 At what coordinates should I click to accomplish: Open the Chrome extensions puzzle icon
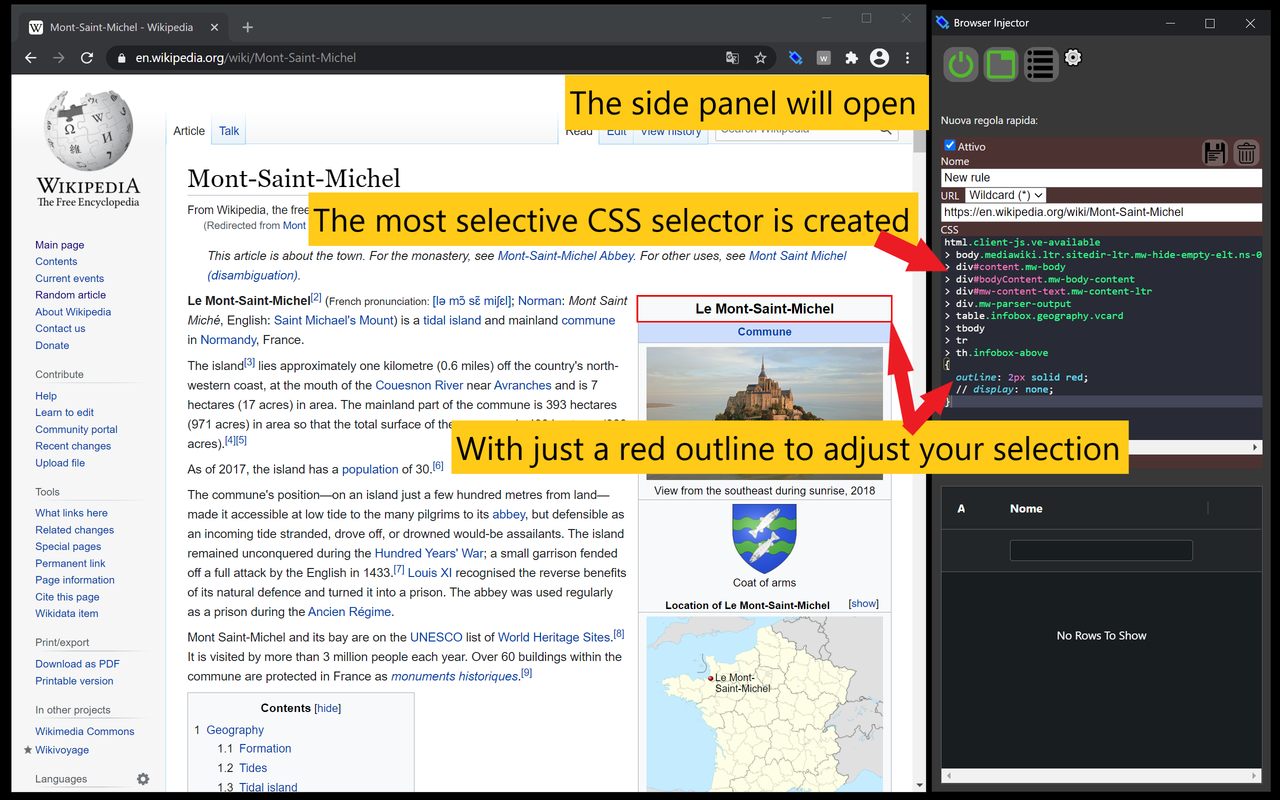[x=852, y=58]
